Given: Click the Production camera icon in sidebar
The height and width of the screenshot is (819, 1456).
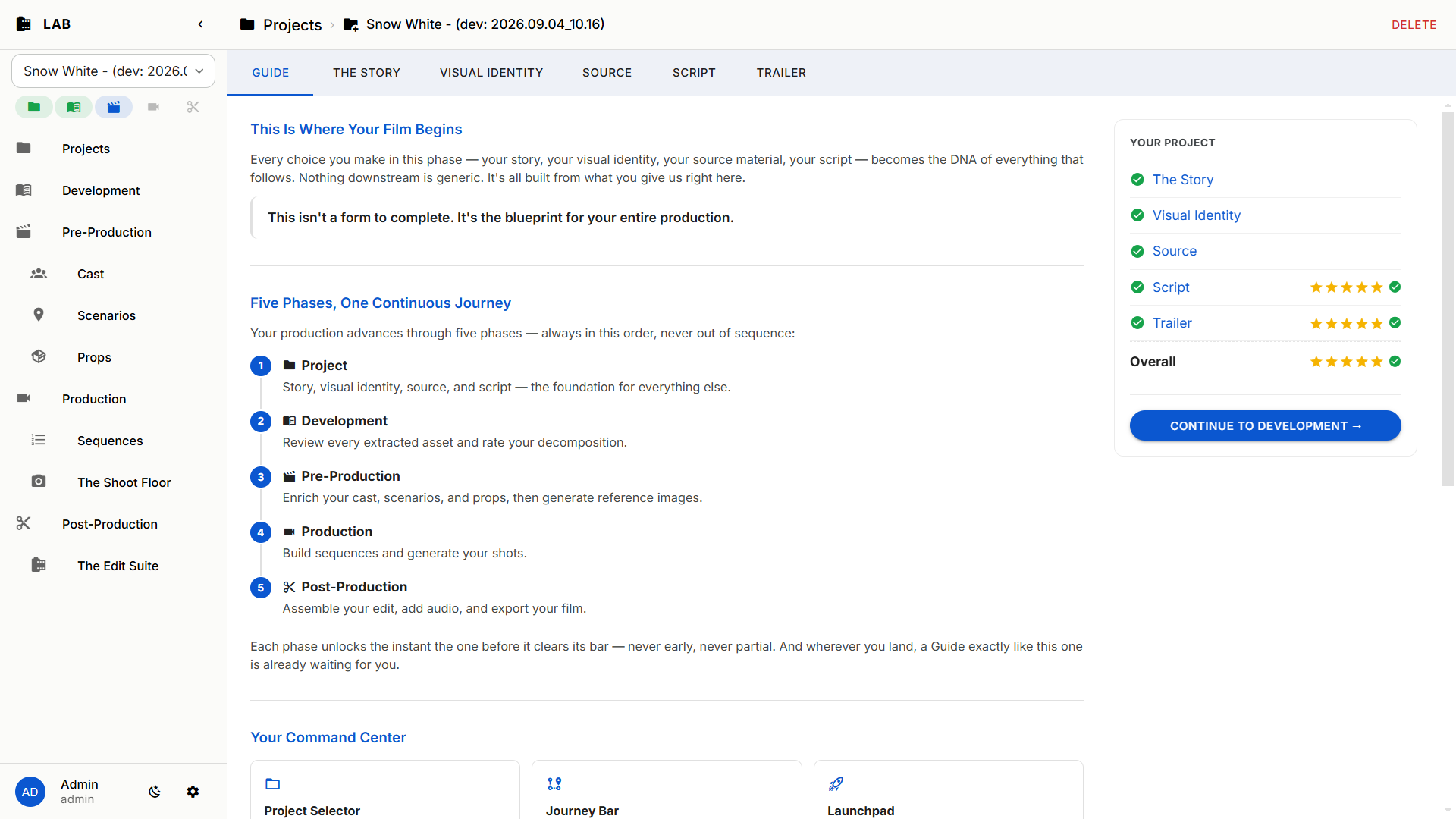Looking at the screenshot, I should point(24,398).
